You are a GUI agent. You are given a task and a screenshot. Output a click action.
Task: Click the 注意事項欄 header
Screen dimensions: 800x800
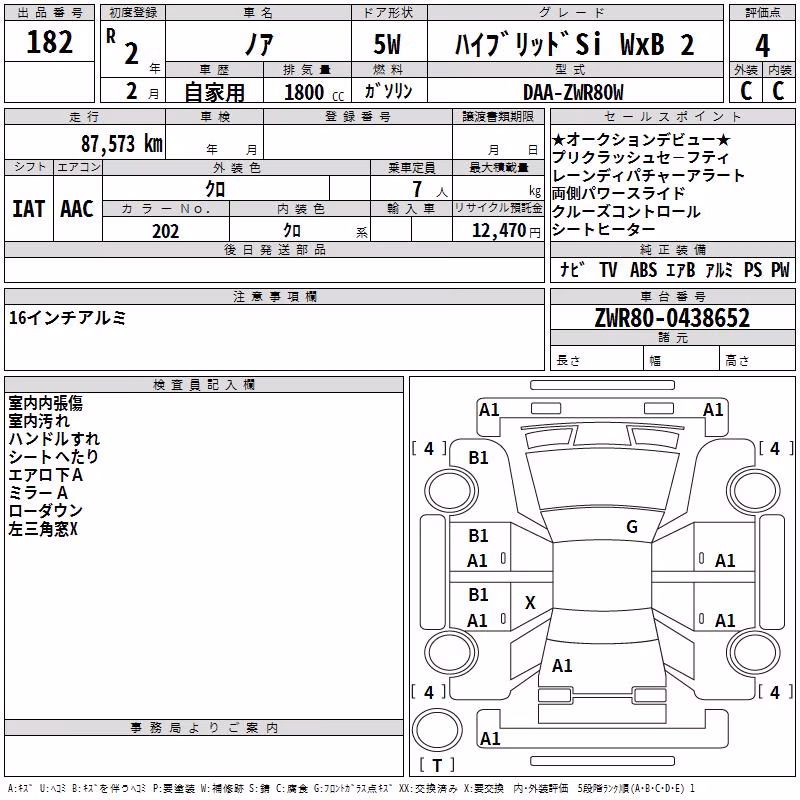point(274,296)
